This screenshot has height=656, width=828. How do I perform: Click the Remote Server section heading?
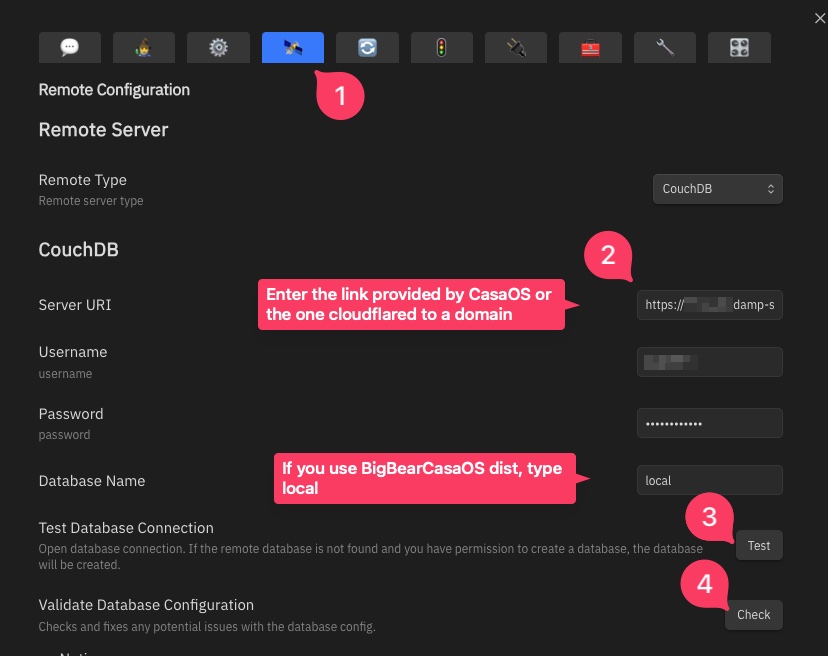(x=104, y=130)
